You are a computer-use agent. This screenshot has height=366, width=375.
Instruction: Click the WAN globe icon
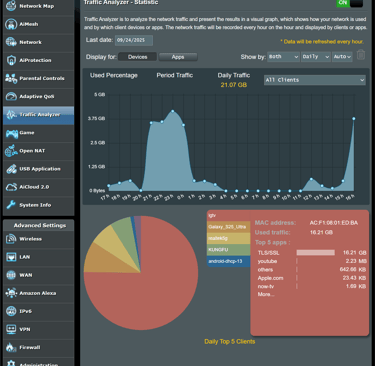click(11, 275)
